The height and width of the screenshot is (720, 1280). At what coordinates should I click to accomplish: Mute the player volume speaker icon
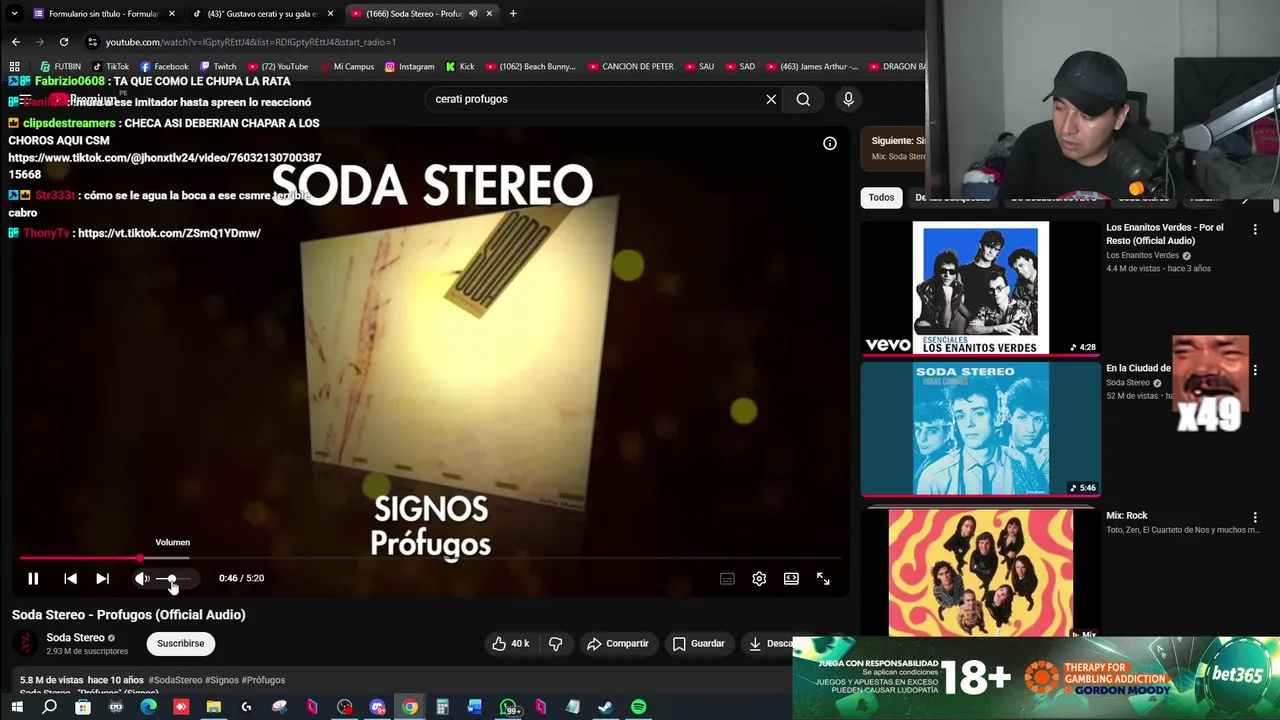142,578
